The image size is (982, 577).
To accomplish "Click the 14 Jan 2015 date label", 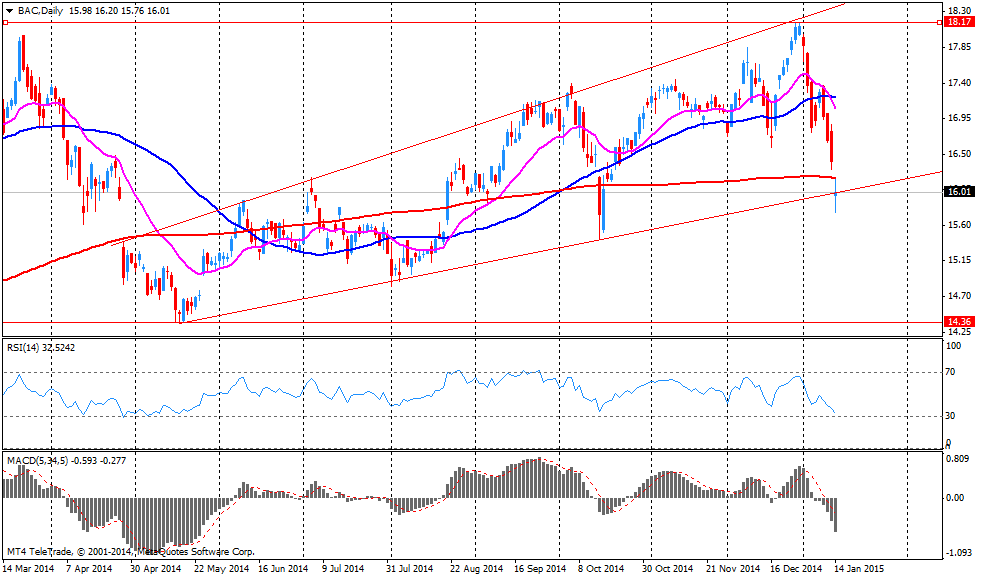I will click(x=859, y=568).
